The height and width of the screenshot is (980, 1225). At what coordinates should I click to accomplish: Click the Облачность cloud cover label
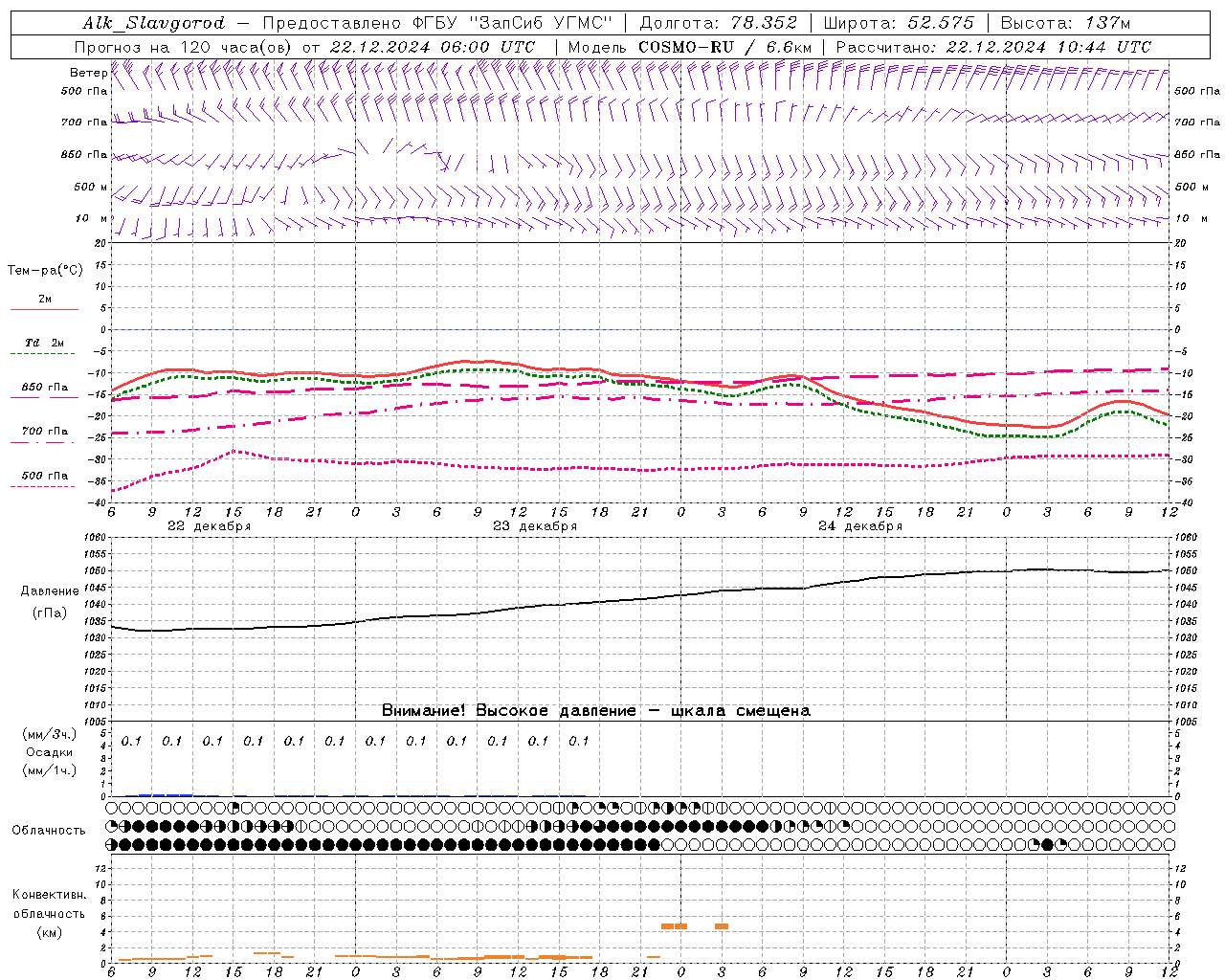click(49, 831)
